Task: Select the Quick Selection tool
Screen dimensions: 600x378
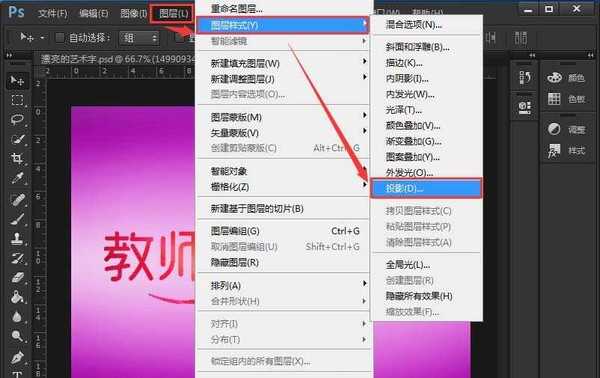Action: 17,139
